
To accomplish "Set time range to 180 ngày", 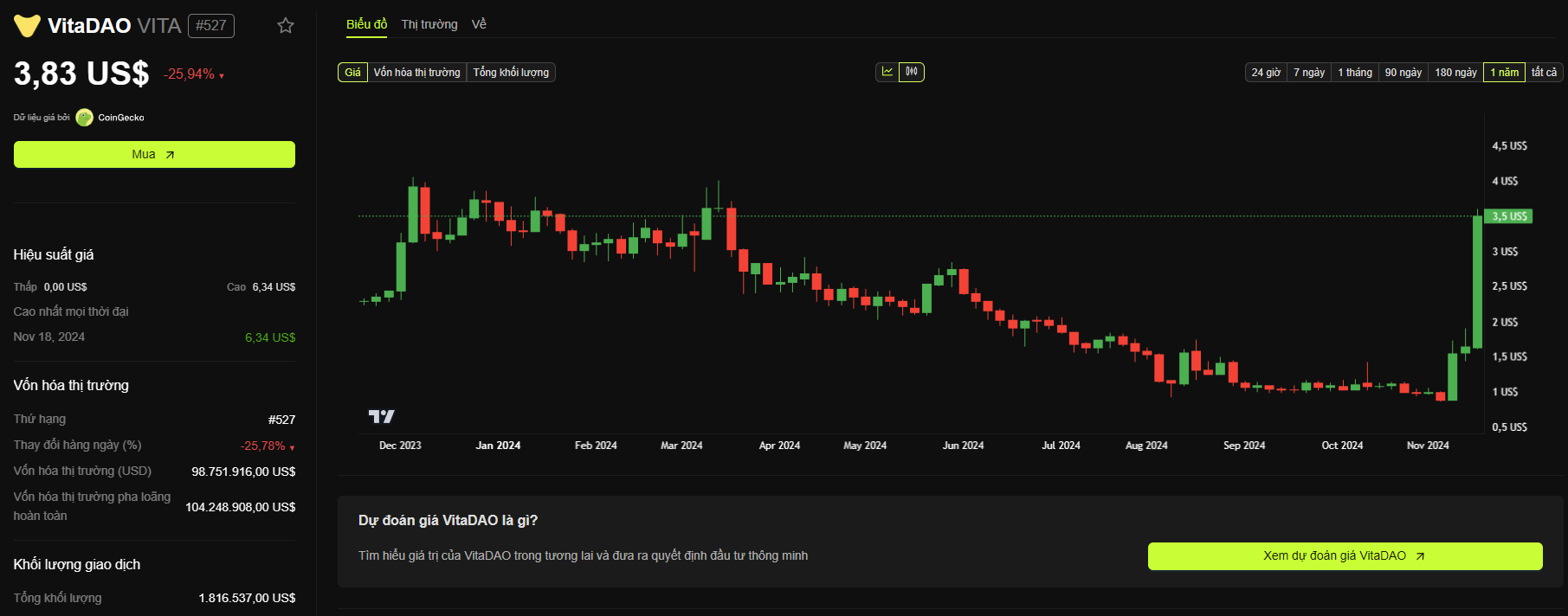I will point(1456,73).
